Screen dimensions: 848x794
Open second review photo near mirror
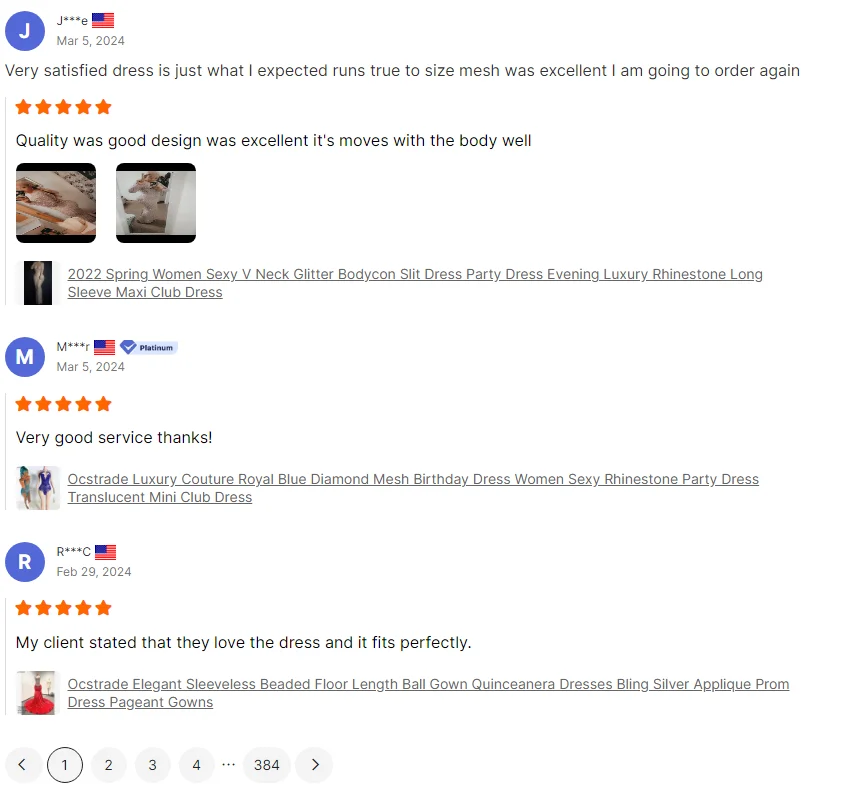156,203
